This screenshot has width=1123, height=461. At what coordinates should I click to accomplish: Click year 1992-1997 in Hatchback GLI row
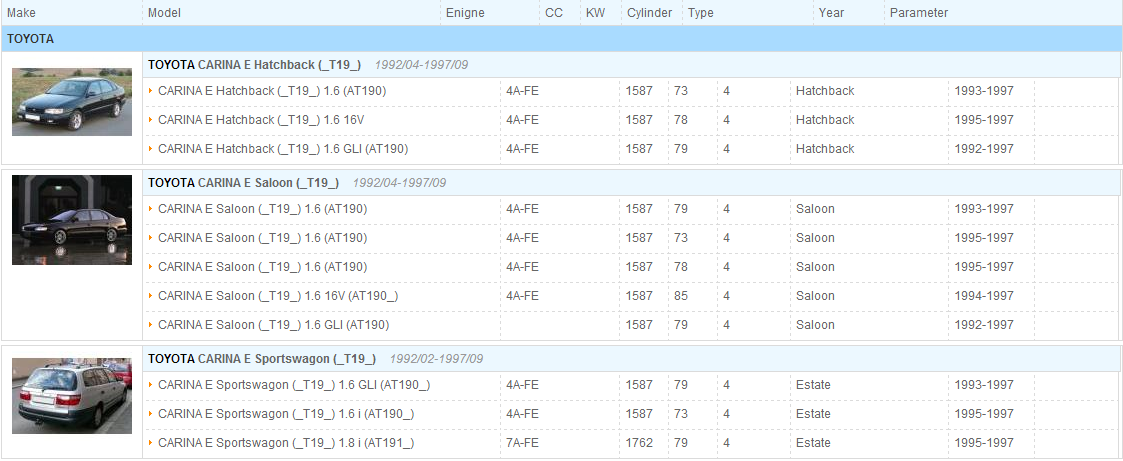pos(984,149)
